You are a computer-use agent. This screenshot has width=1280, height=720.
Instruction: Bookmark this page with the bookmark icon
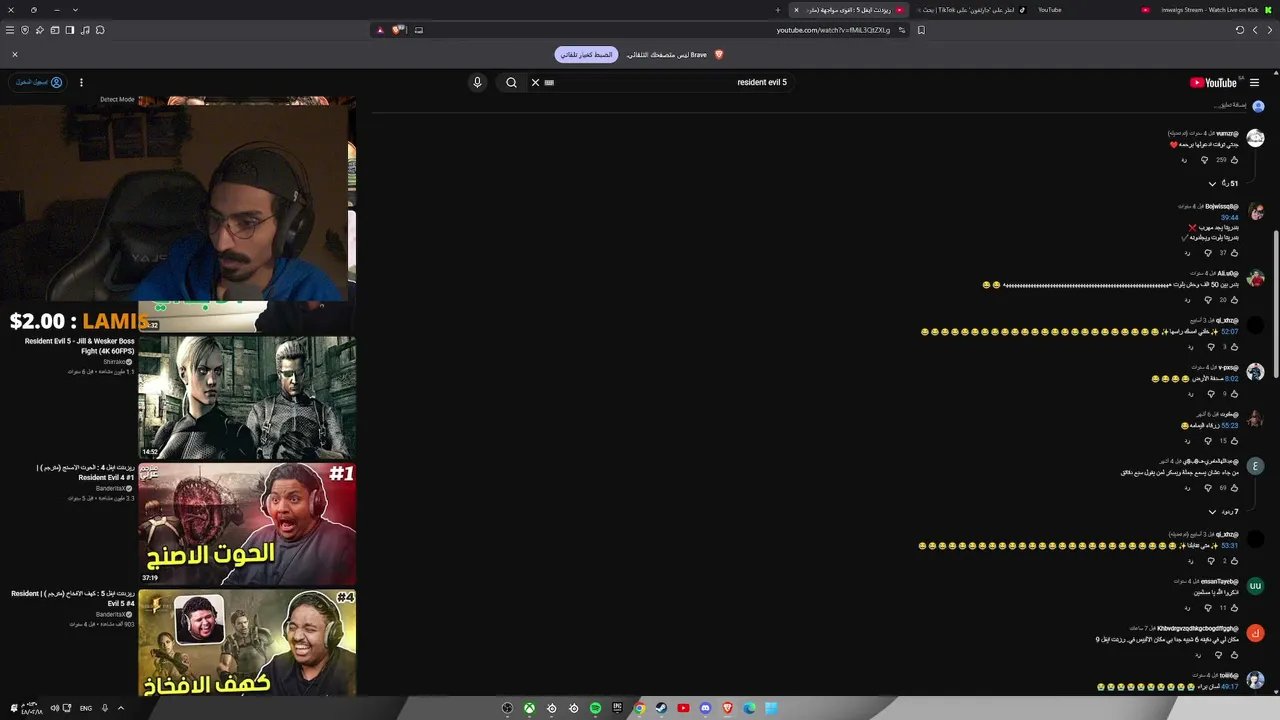point(921,30)
